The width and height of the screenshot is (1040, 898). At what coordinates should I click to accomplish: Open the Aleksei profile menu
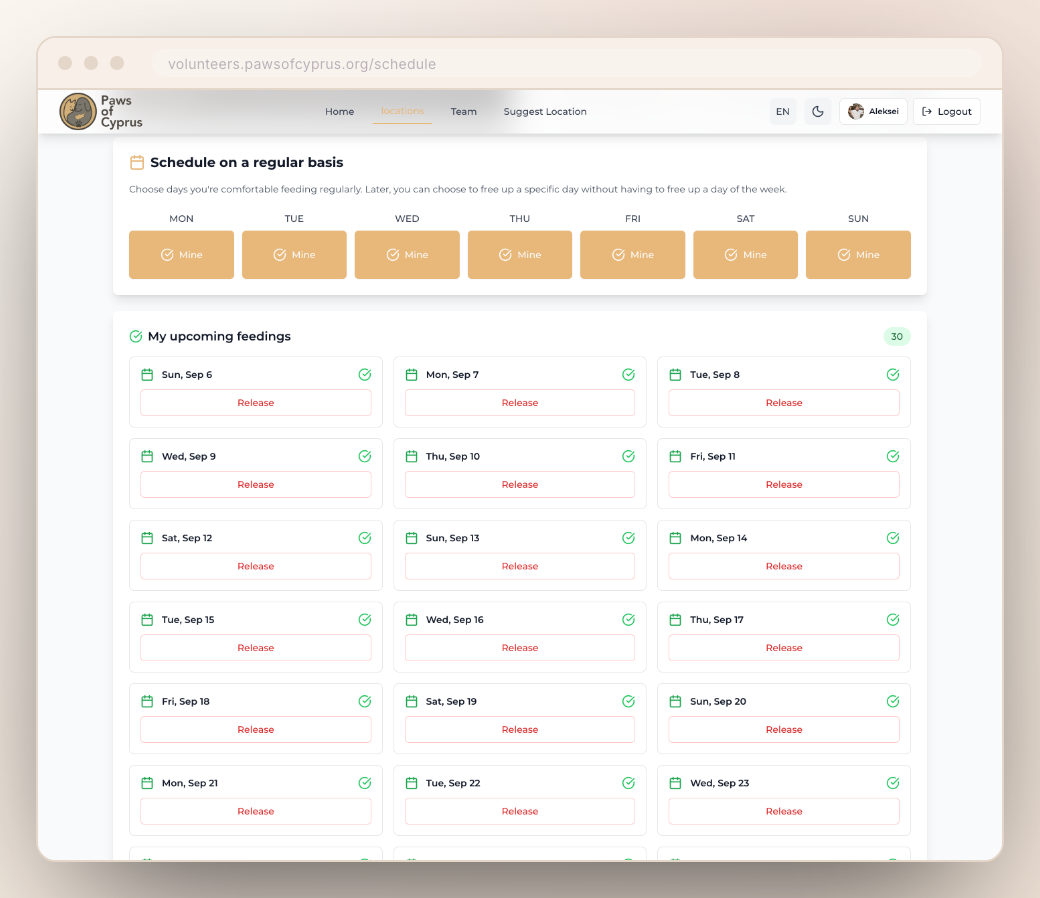[x=873, y=111]
